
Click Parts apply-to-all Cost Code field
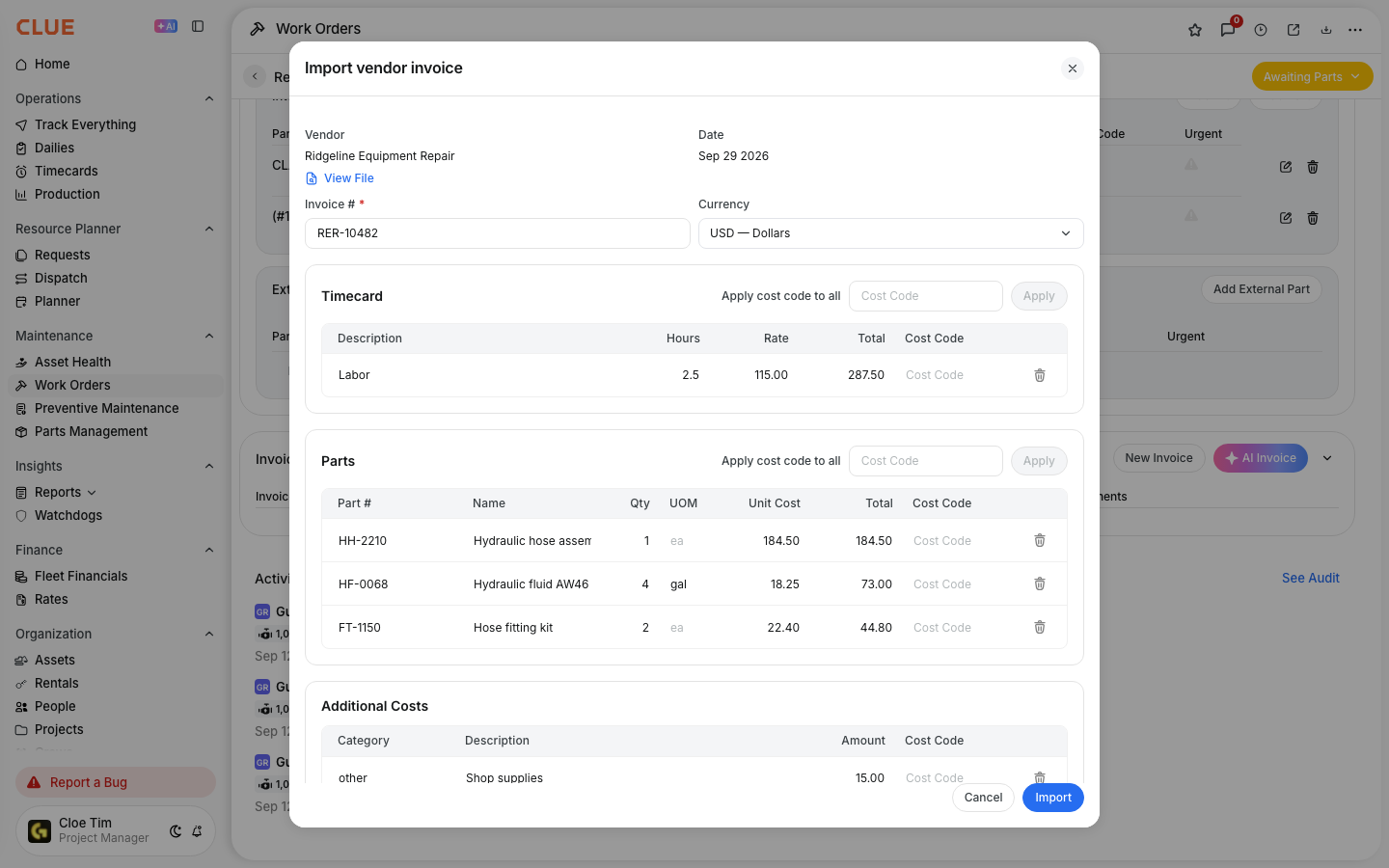[926, 461]
